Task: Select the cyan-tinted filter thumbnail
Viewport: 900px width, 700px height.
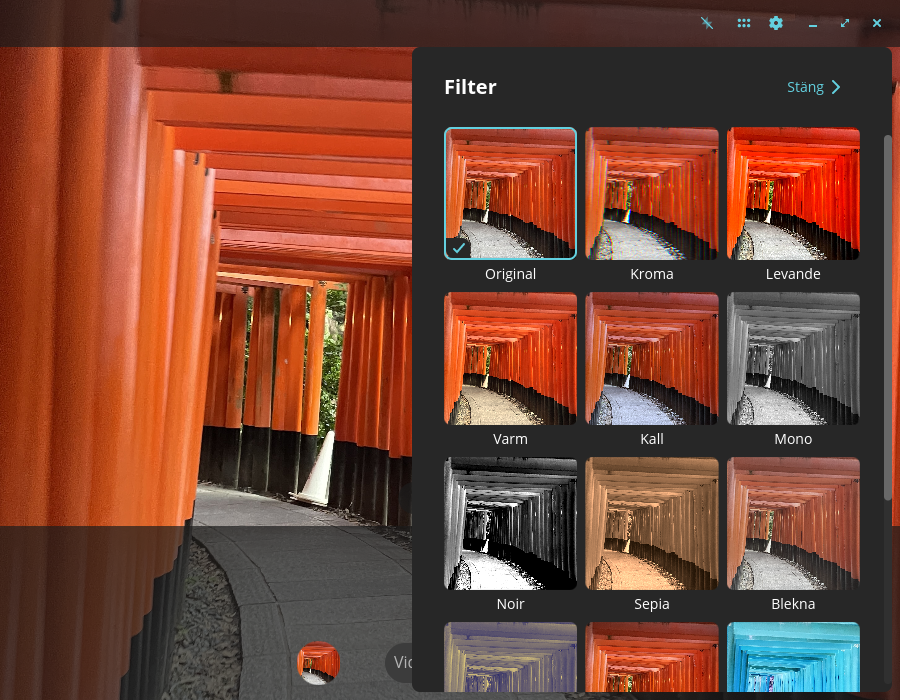Action: click(793, 657)
